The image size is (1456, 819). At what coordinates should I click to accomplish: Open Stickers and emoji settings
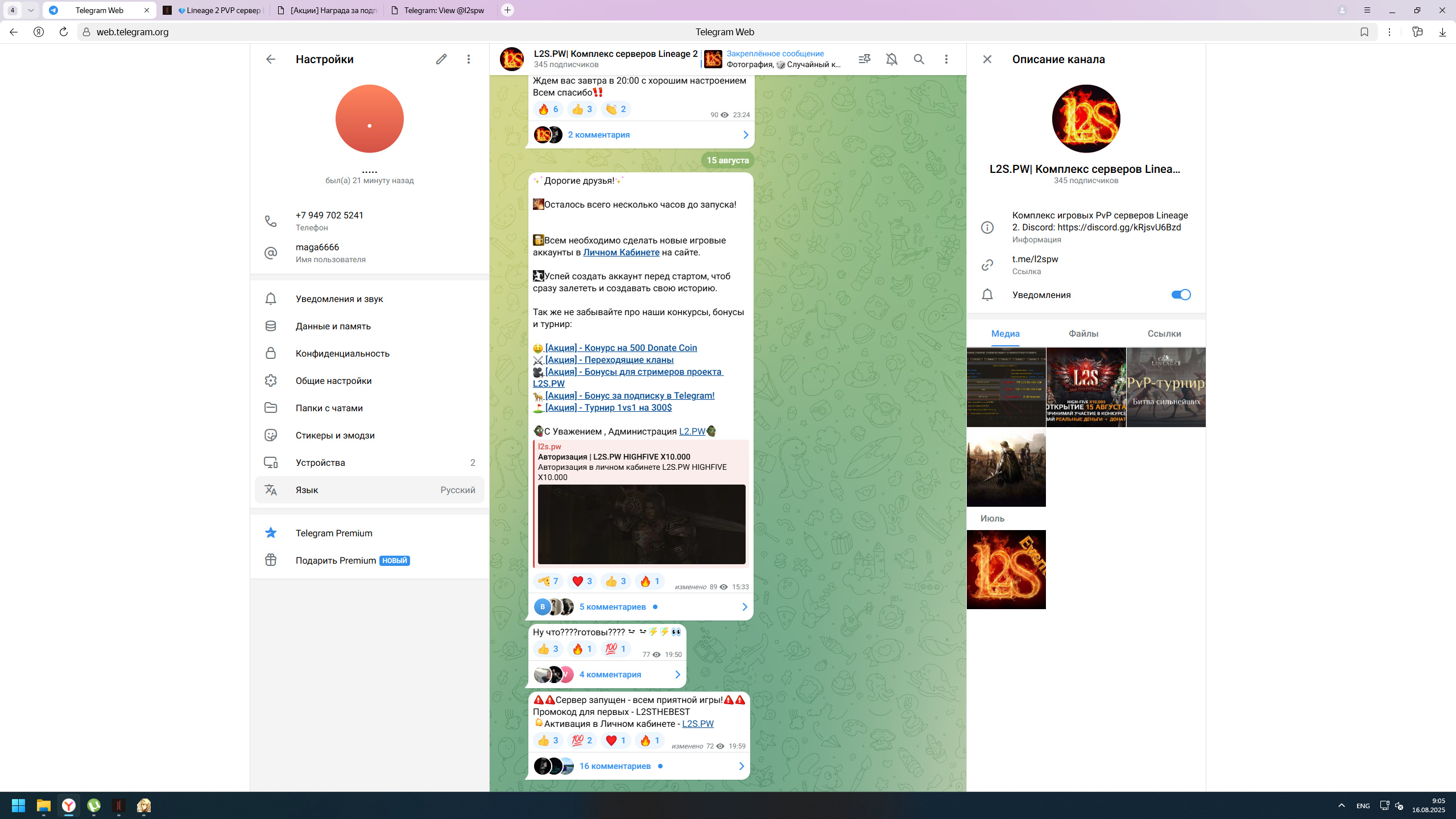click(x=370, y=435)
